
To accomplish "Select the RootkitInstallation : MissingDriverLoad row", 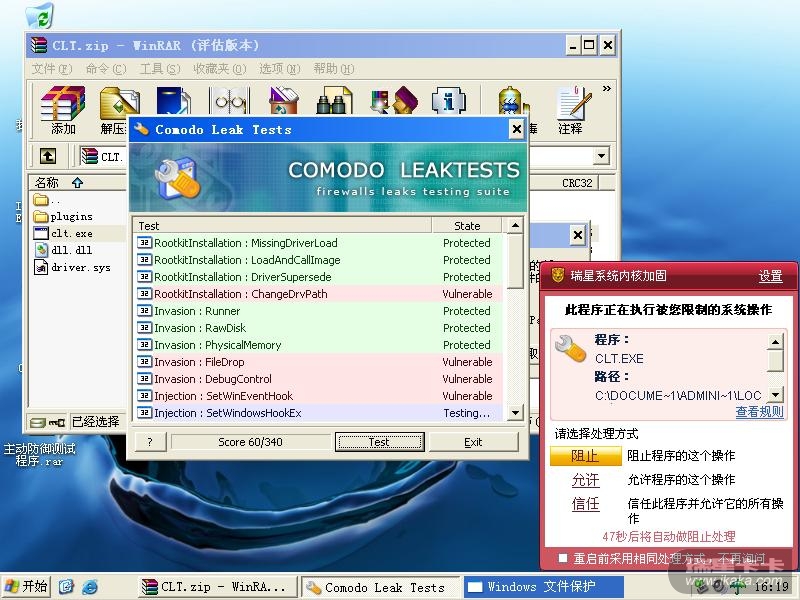I will coord(319,243).
